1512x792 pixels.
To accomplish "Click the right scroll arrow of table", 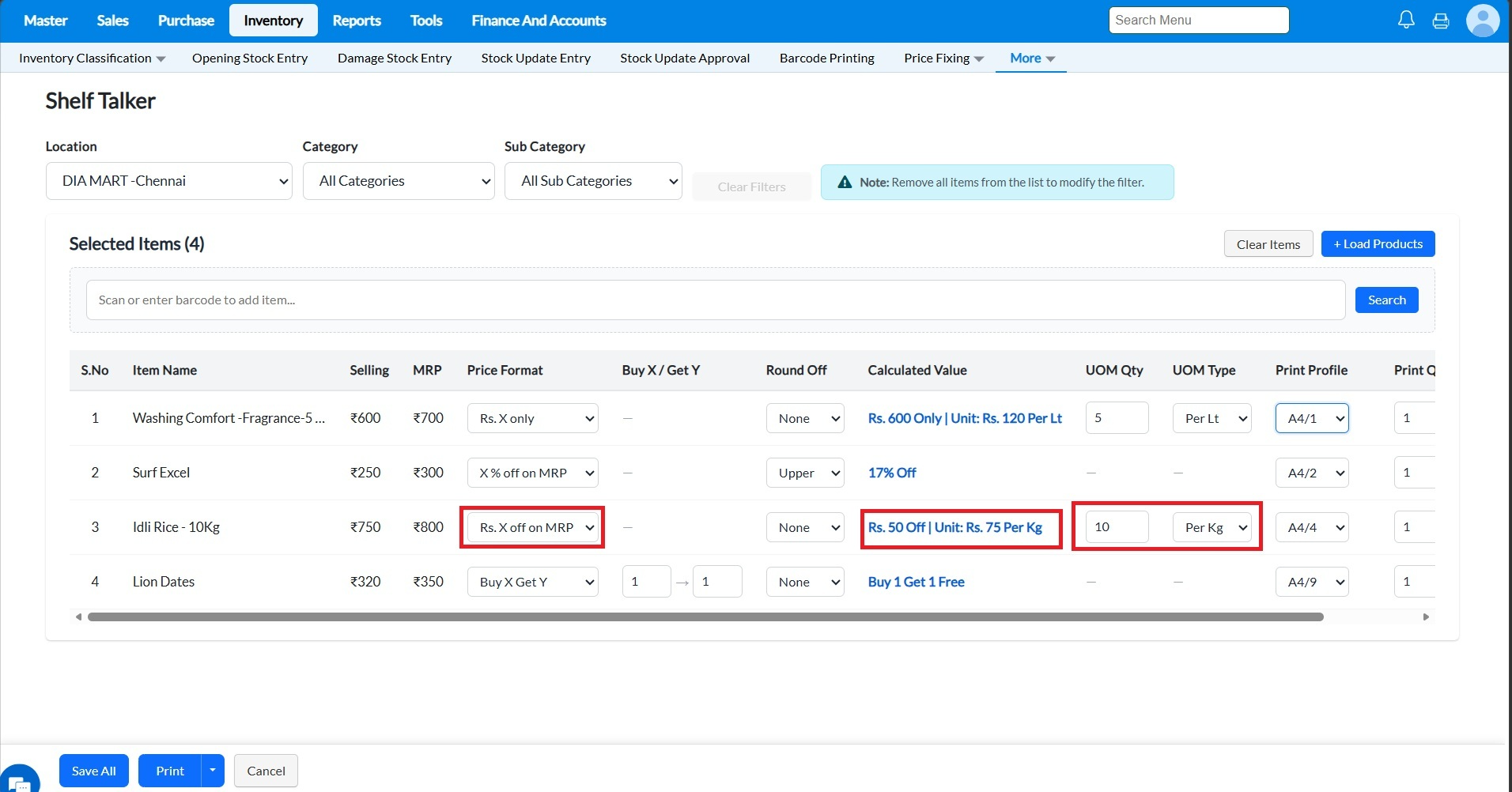I will point(1425,617).
